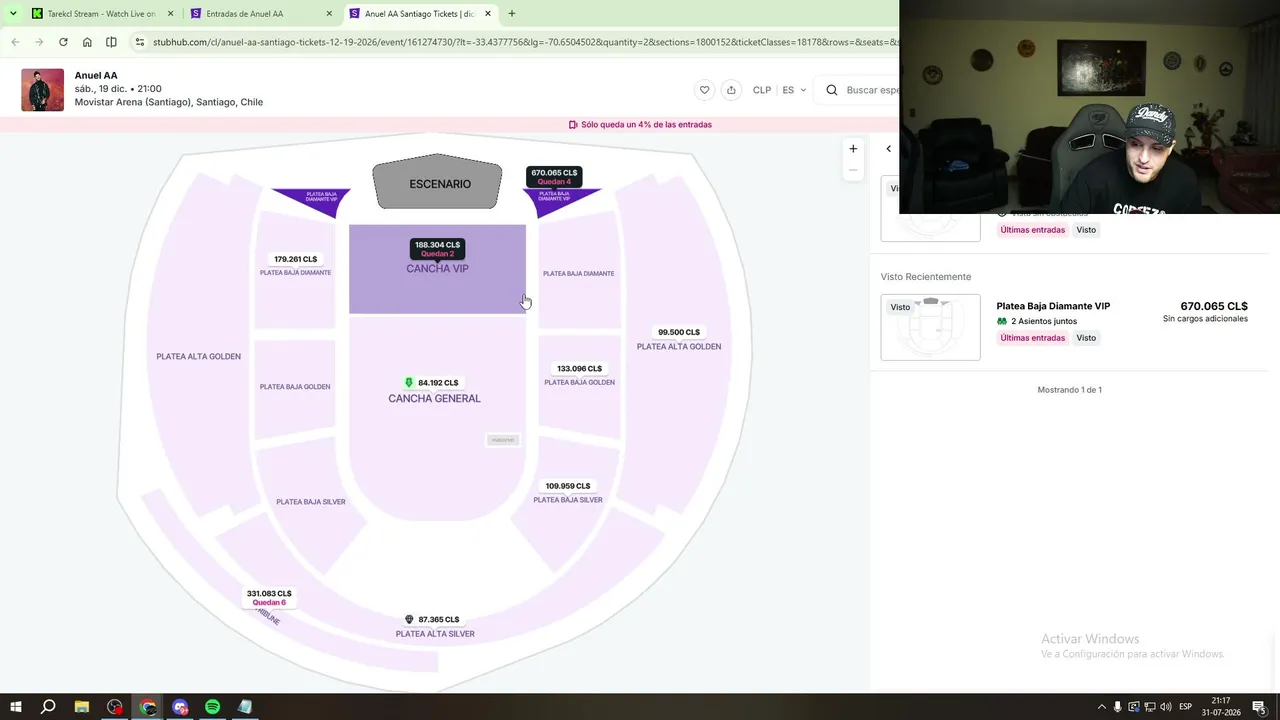This screenshot has height=720, width=1280.
Task: Select the ESCENARIO stage on map
Action: (439, 183)
